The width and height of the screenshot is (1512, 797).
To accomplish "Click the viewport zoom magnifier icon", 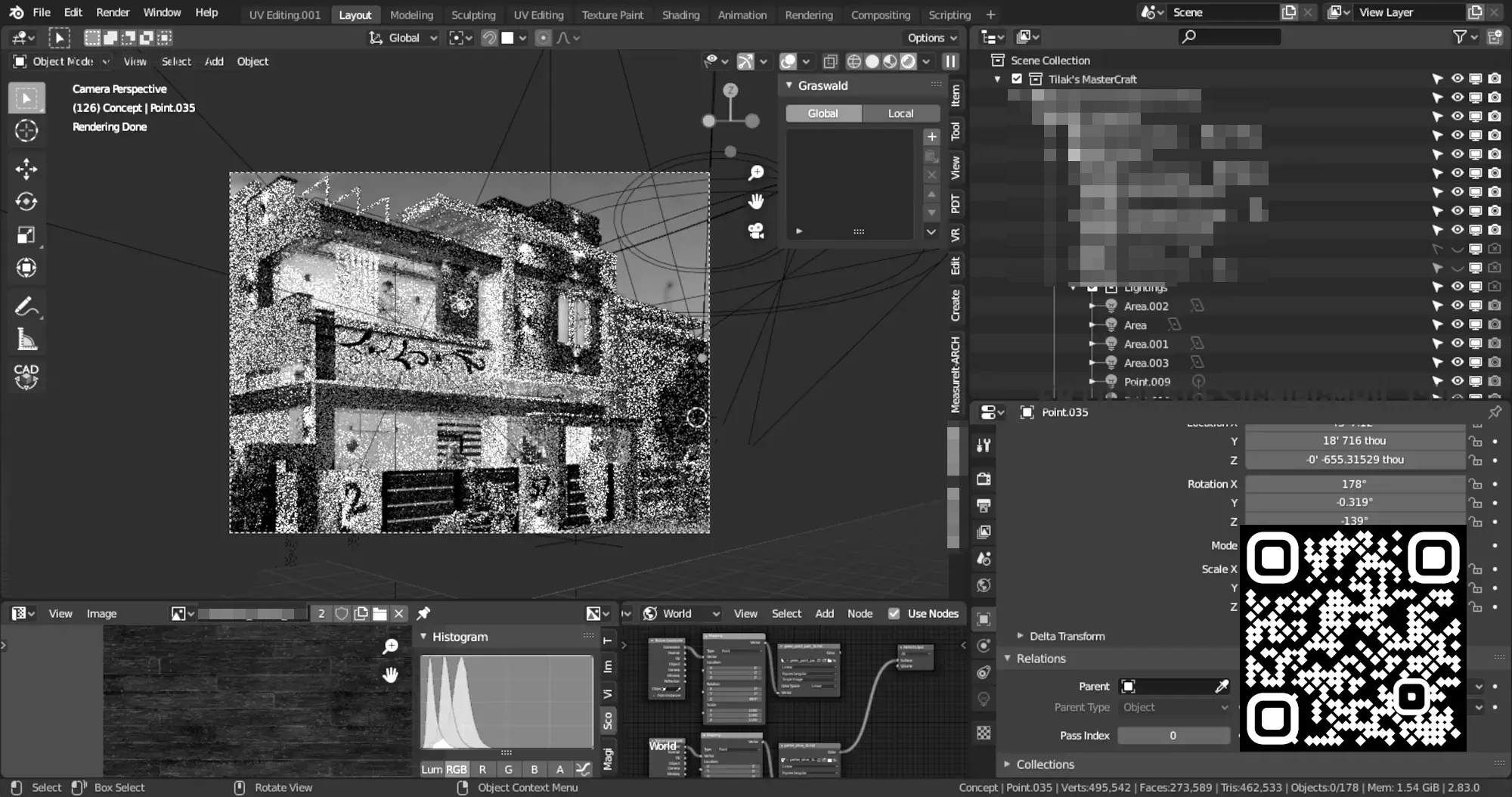I will pyautogui.click(x=755, y=173).
